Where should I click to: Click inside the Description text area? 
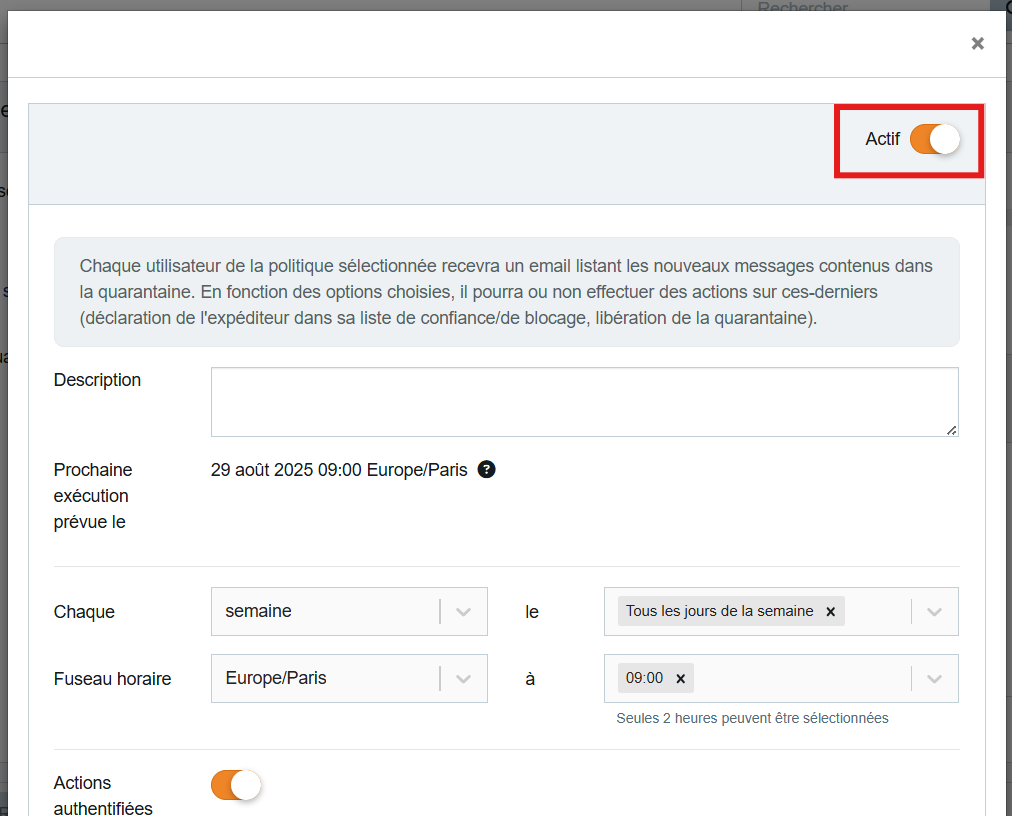pos(584,401)
